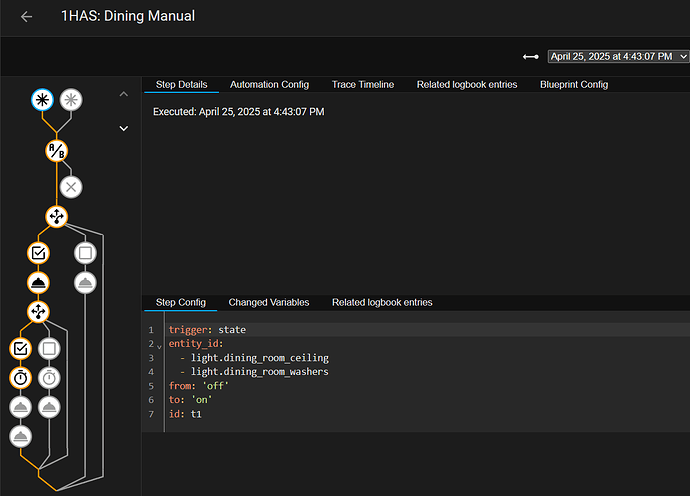Image resolution: width=690 pixels, height=496 pixels.
Task: Click the 'id: t1' code line
Action: click(185, 414)
